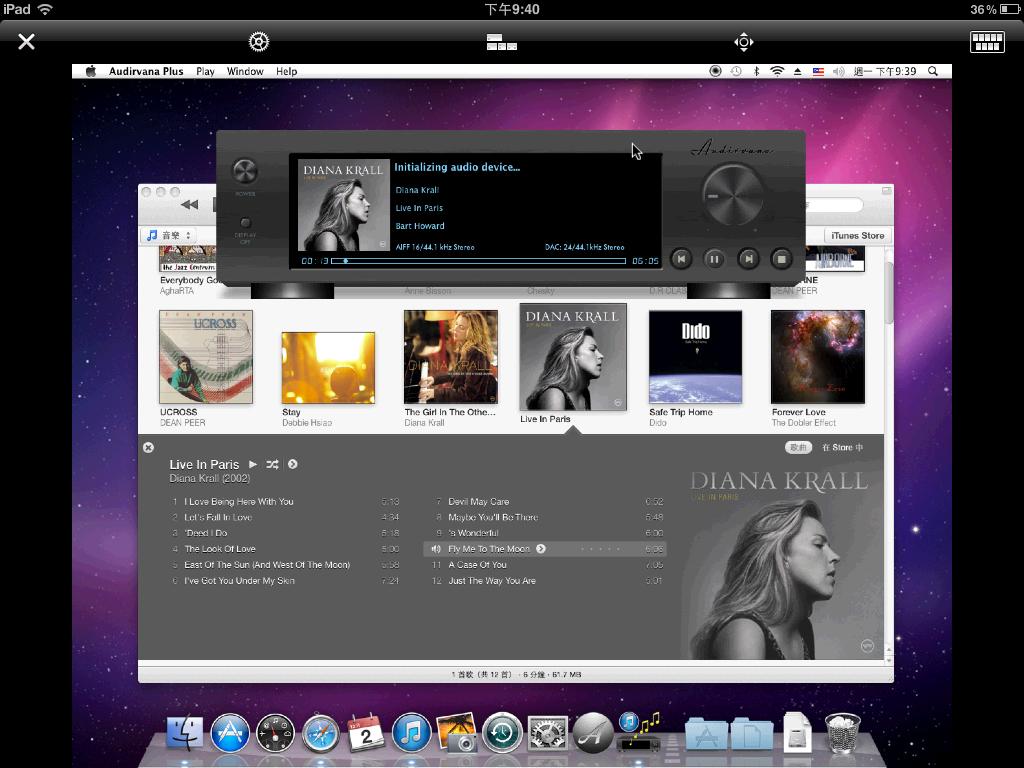Pause playback in Audirvana

click(x=714, y=259)
